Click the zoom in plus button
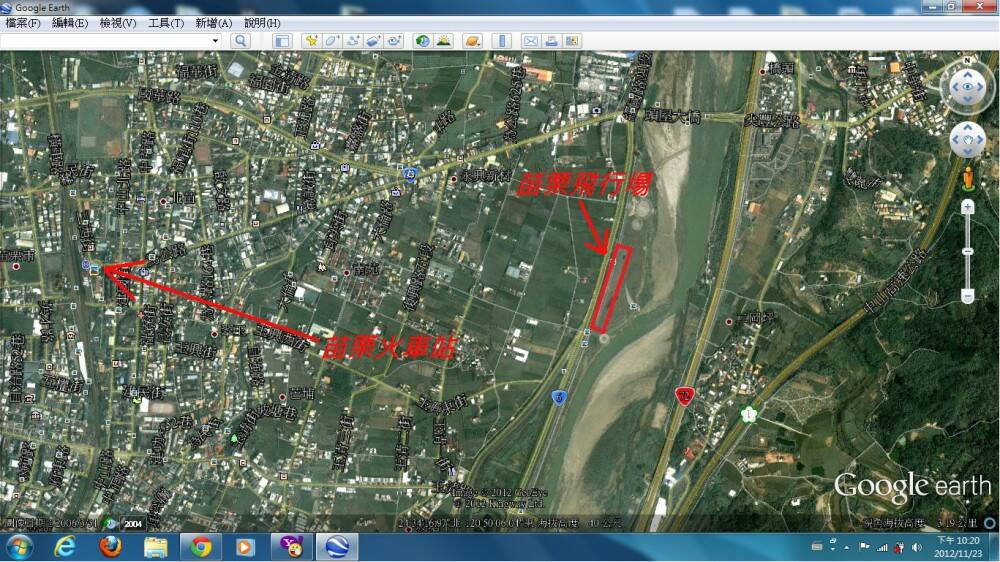 (x=967, y=206)
